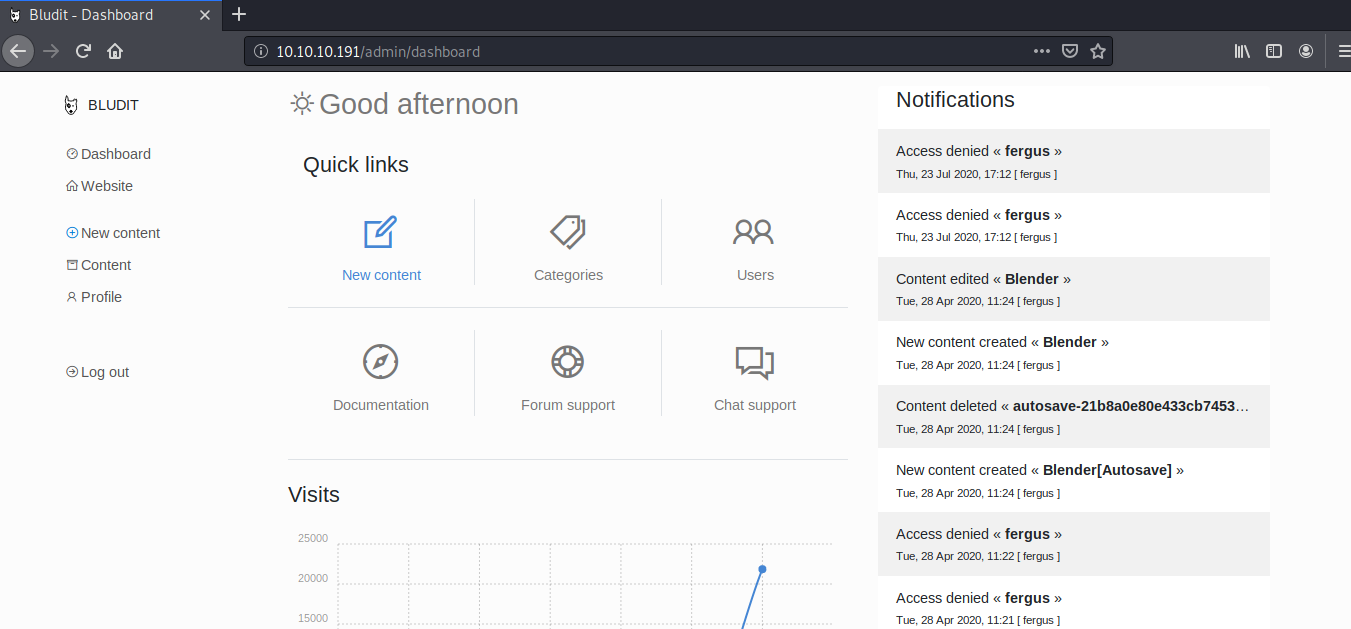The image size is (1351, 629).
Task: Click the Chat support speech bubbles icon
Action: pos(754,362)
